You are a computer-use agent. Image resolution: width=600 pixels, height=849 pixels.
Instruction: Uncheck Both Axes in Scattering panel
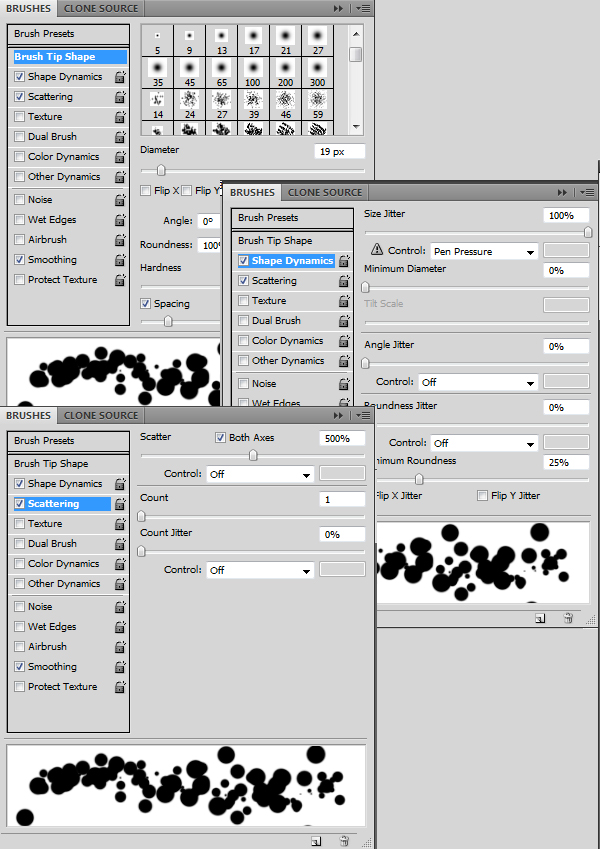coord(220,437)
